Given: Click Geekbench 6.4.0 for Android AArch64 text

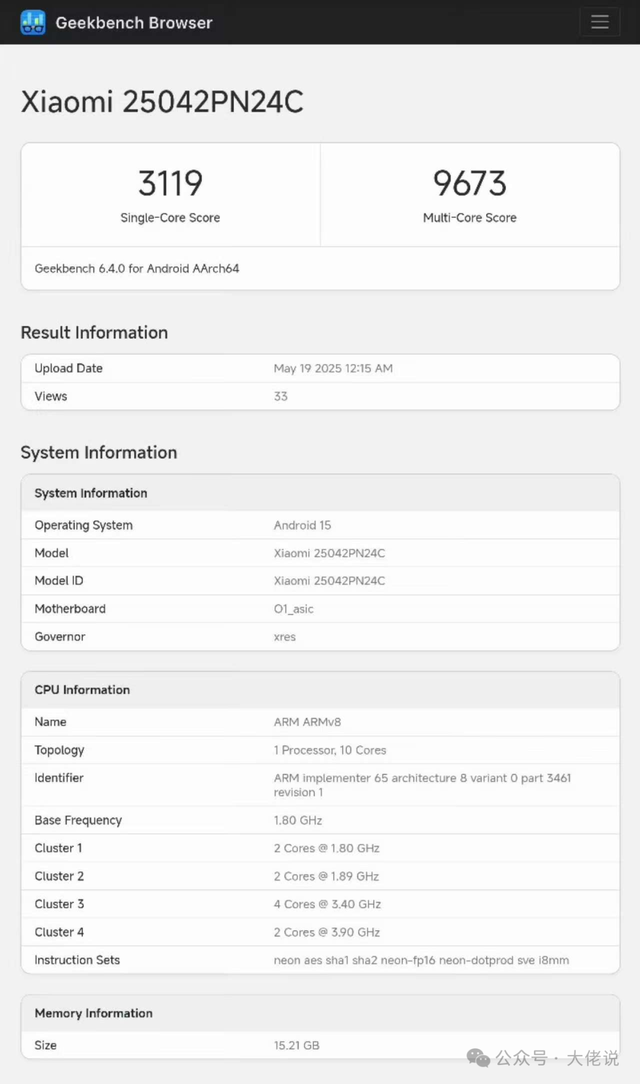Looking at the screenshot, I should pyautogui.click(x=137, y=269).
